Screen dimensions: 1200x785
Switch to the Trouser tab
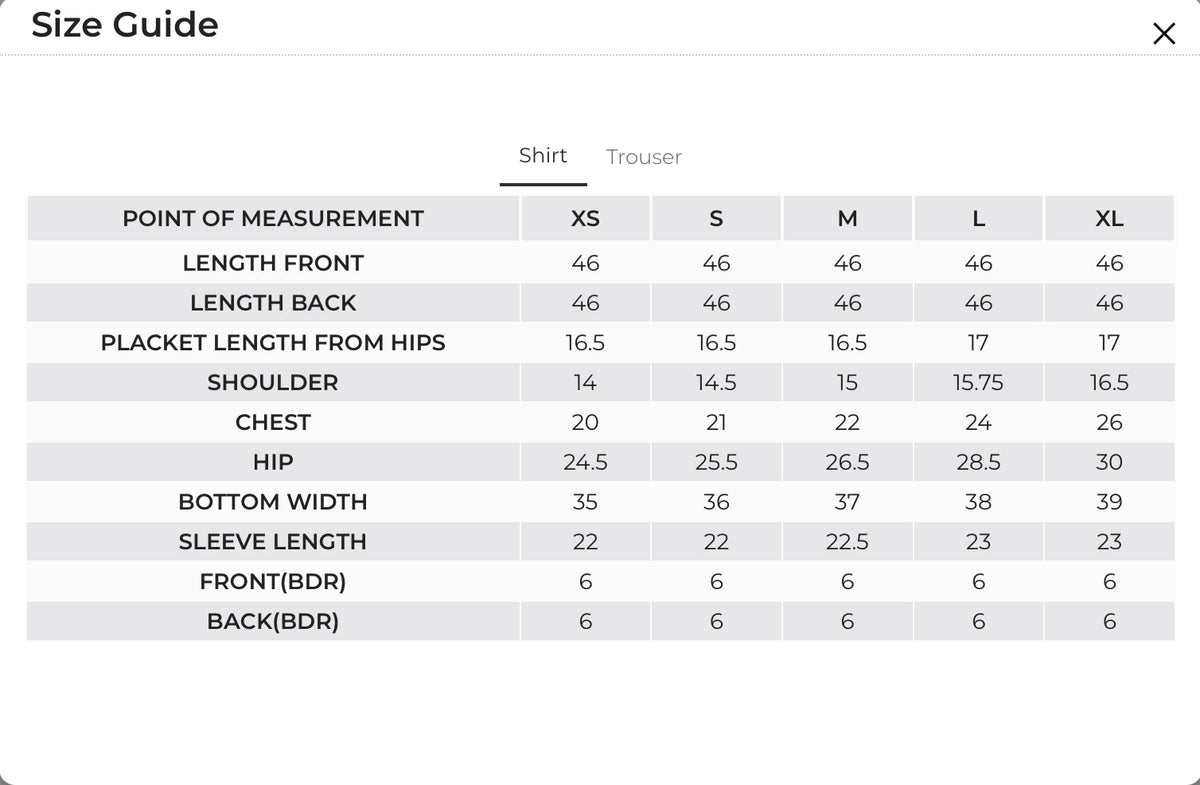[x=644, y=157]
